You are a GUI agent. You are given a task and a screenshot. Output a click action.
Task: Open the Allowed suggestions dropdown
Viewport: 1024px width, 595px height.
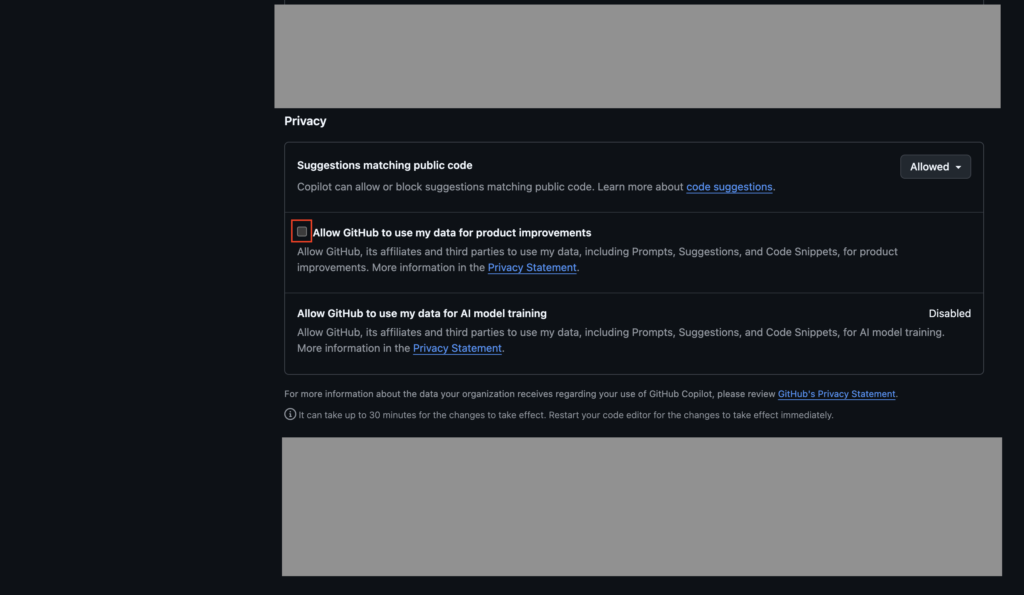point(934,167)
